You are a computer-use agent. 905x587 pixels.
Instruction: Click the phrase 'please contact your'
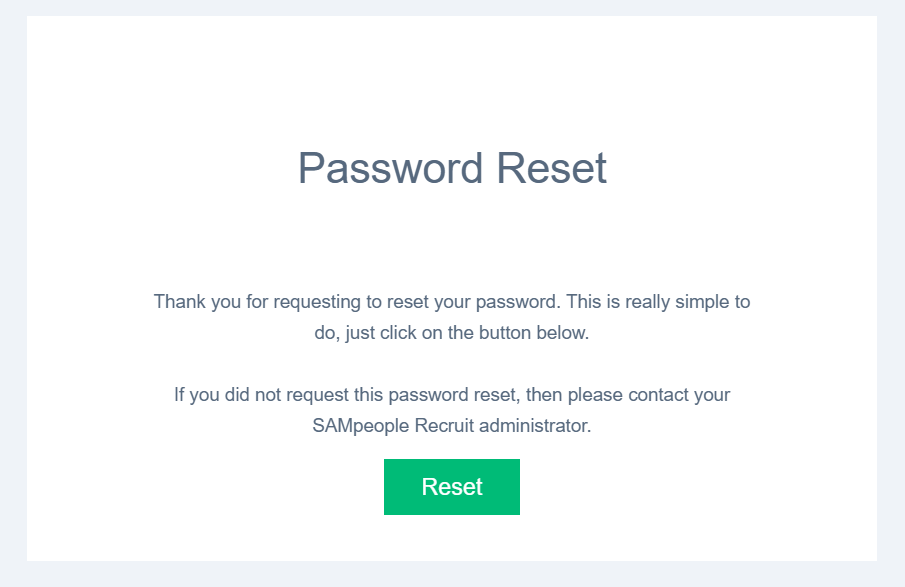point(649,395)
